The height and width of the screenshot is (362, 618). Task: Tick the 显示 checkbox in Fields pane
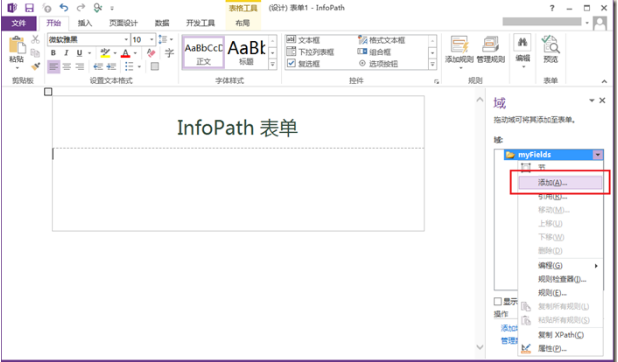pos(498,302)
